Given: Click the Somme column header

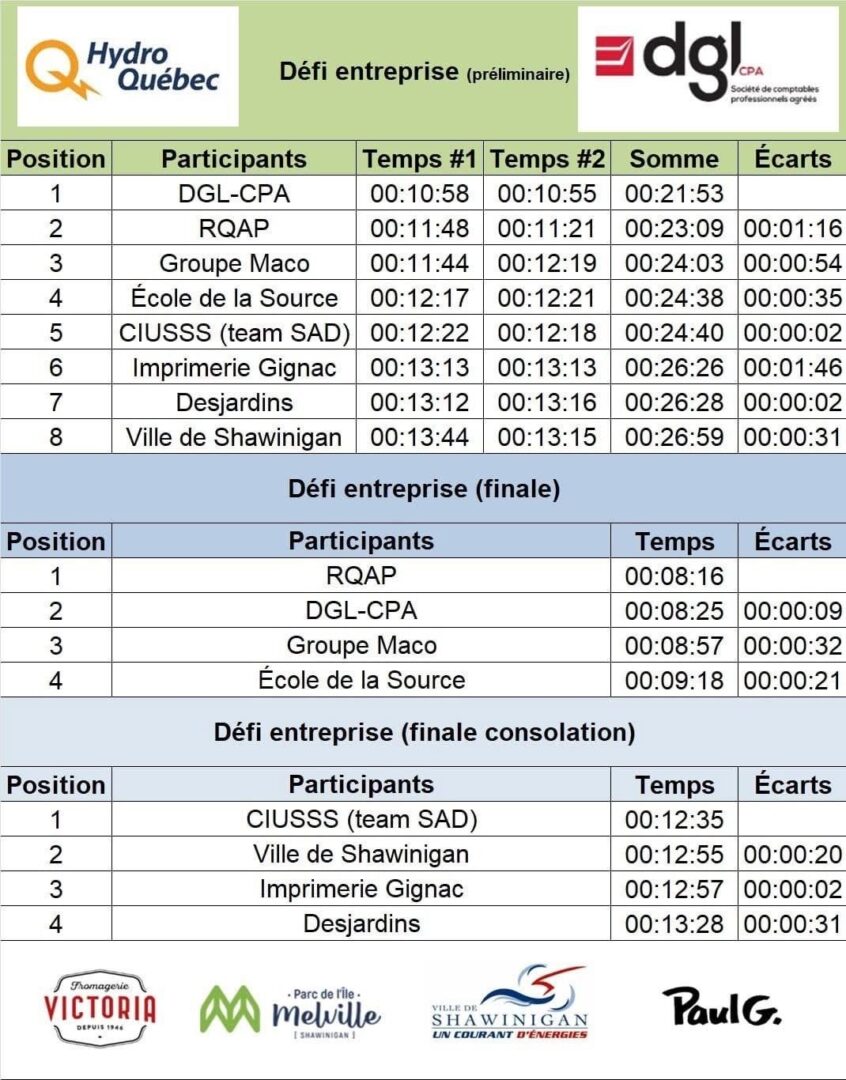Looking at the screenshot, I should 674,159.
